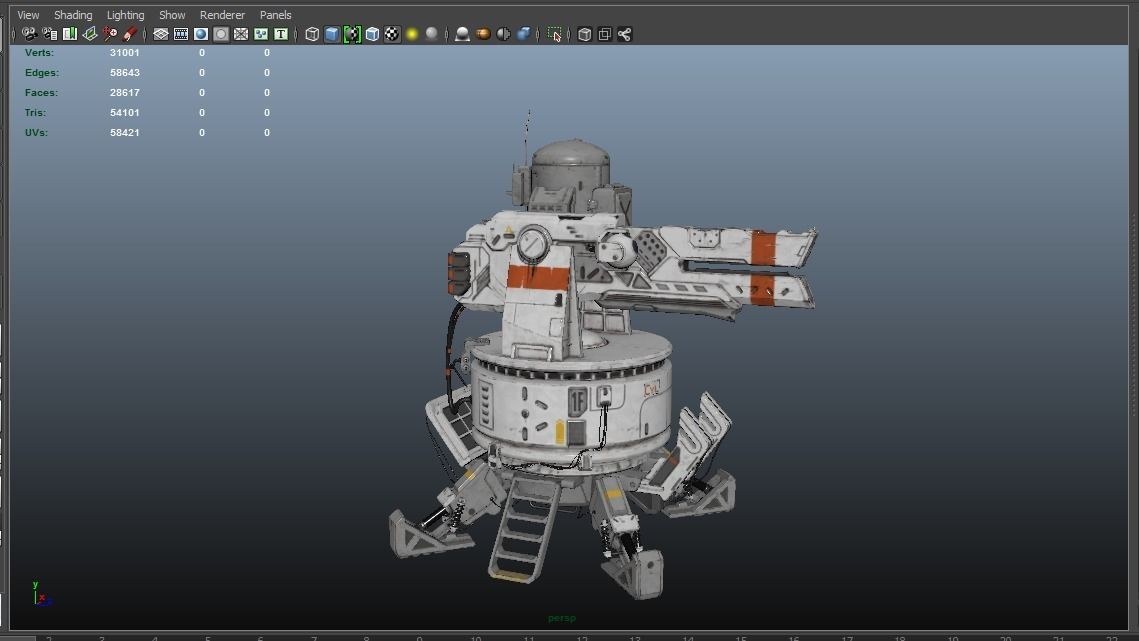Select the camera selection icon on the panel toolbar
Image resolution: width=1139 pixels, height=641 pixels.
click(x=30, y=34)
